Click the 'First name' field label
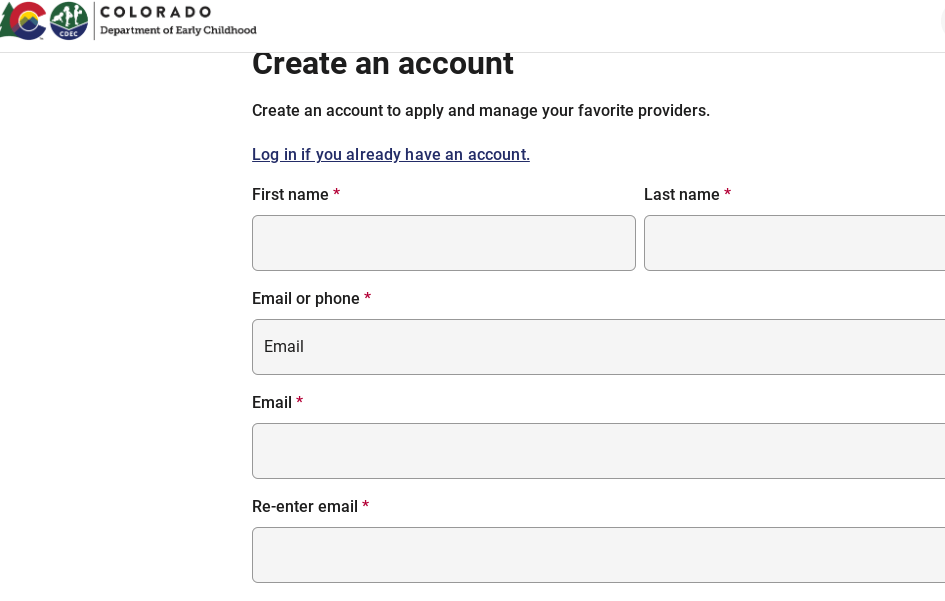Screen dimensions: 945x601 point(290,195)
